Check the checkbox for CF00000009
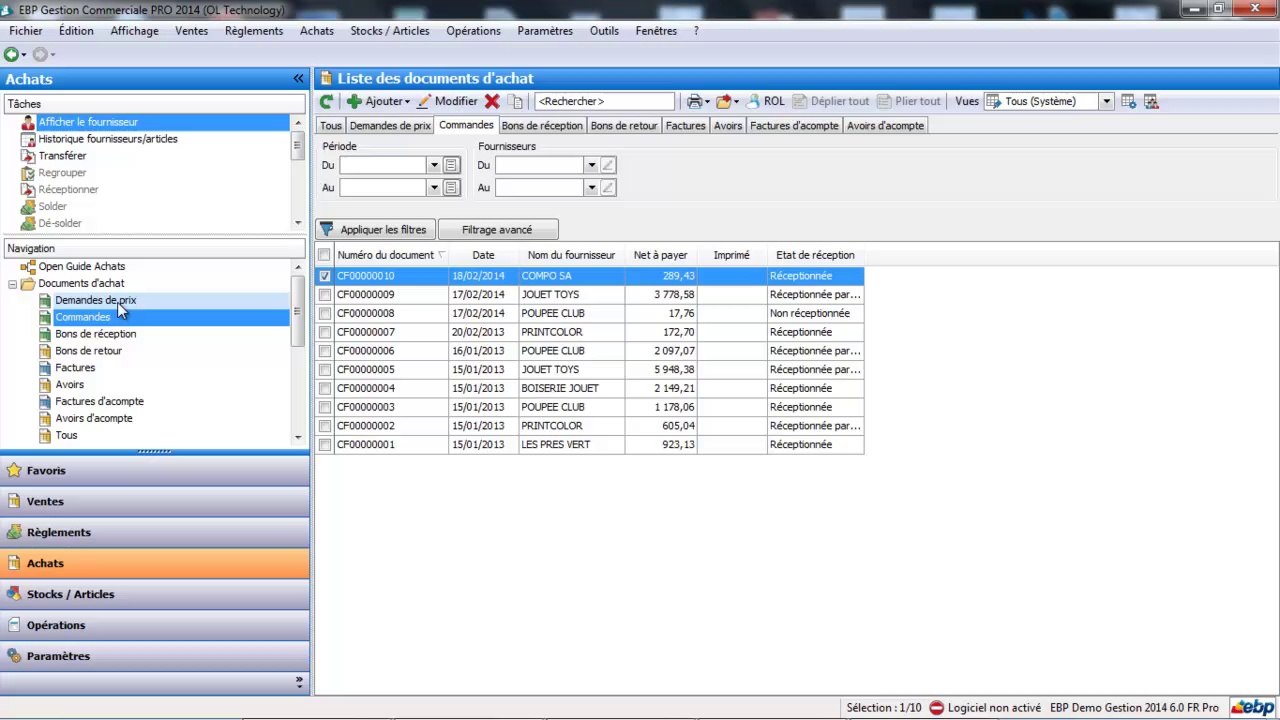Image resolution: width=1280 pixels, height=720 pixels. pos(324,295)
